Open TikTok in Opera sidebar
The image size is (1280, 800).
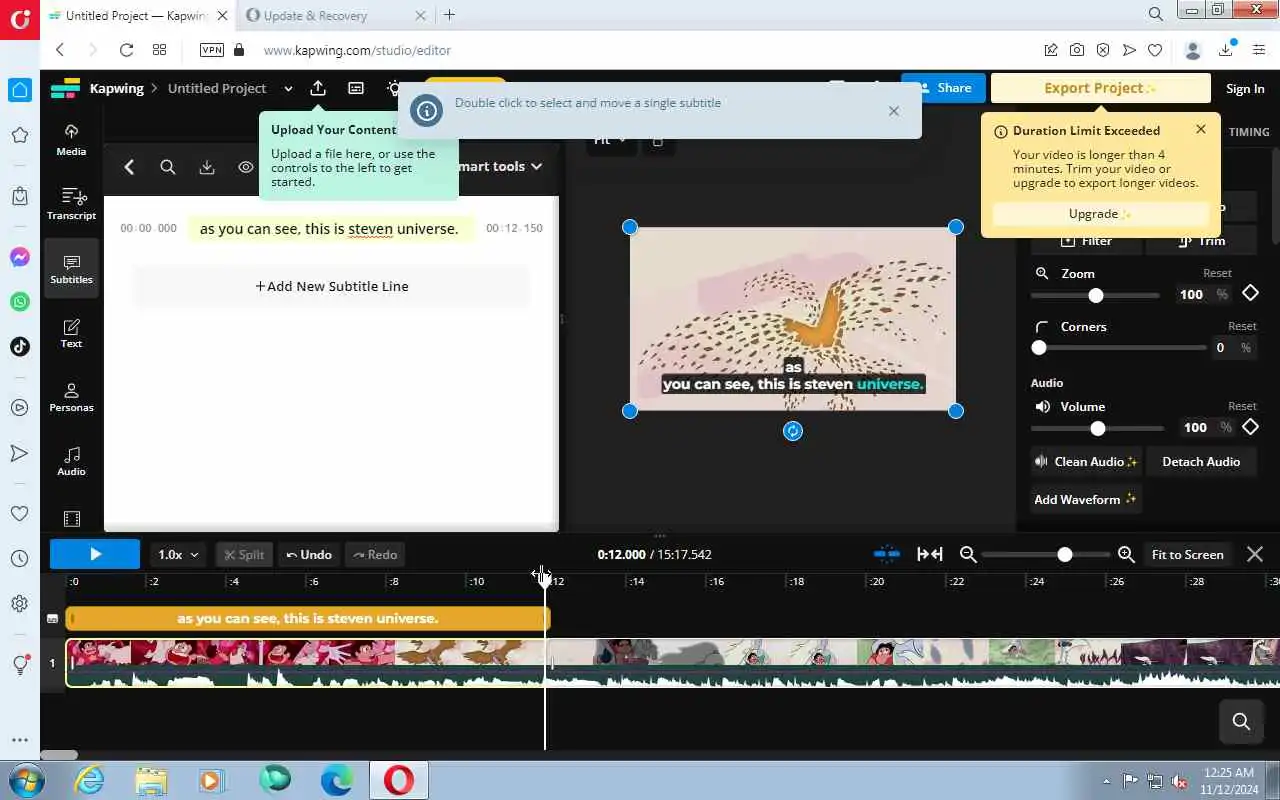point(19,347)
